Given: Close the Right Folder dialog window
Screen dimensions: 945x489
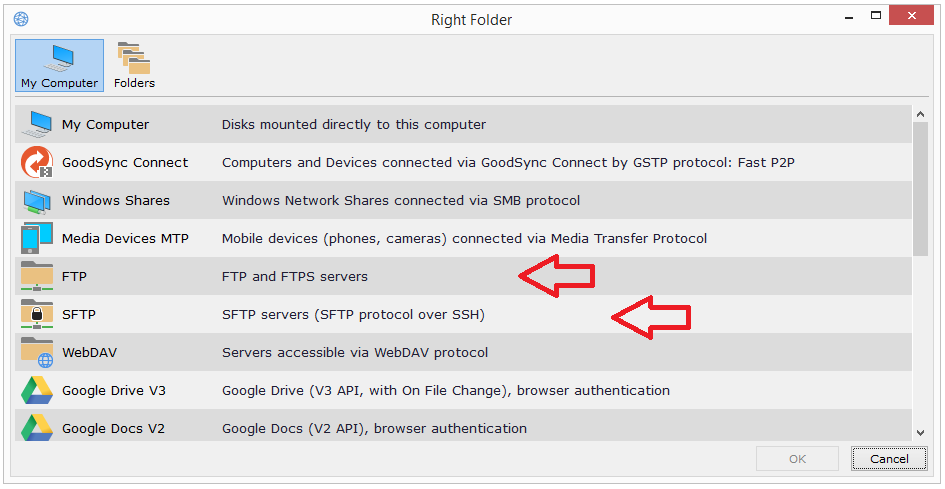Looking at the screenshot, I should click(917, 16).
